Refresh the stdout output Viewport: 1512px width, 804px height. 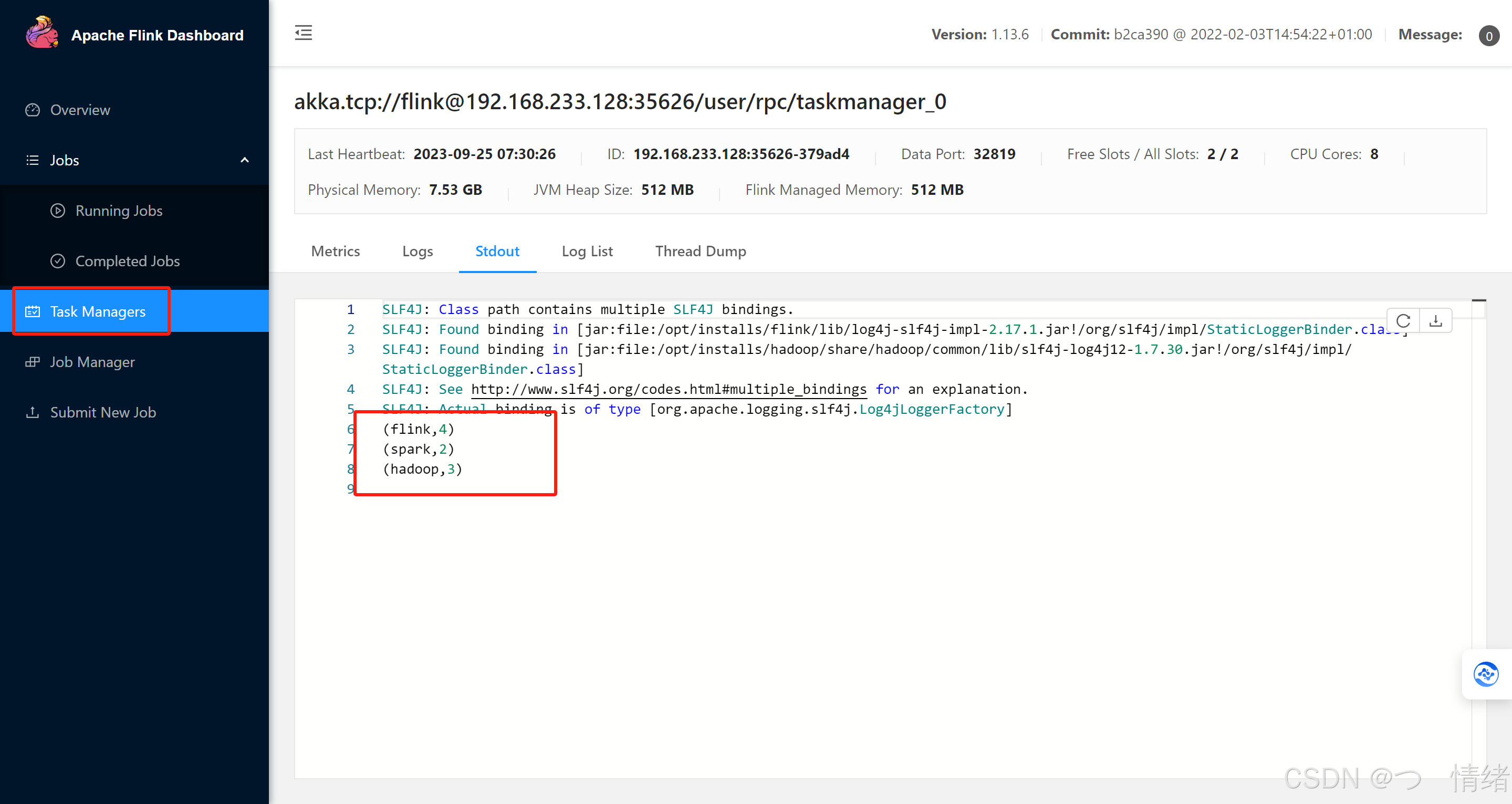[1404, 320]
